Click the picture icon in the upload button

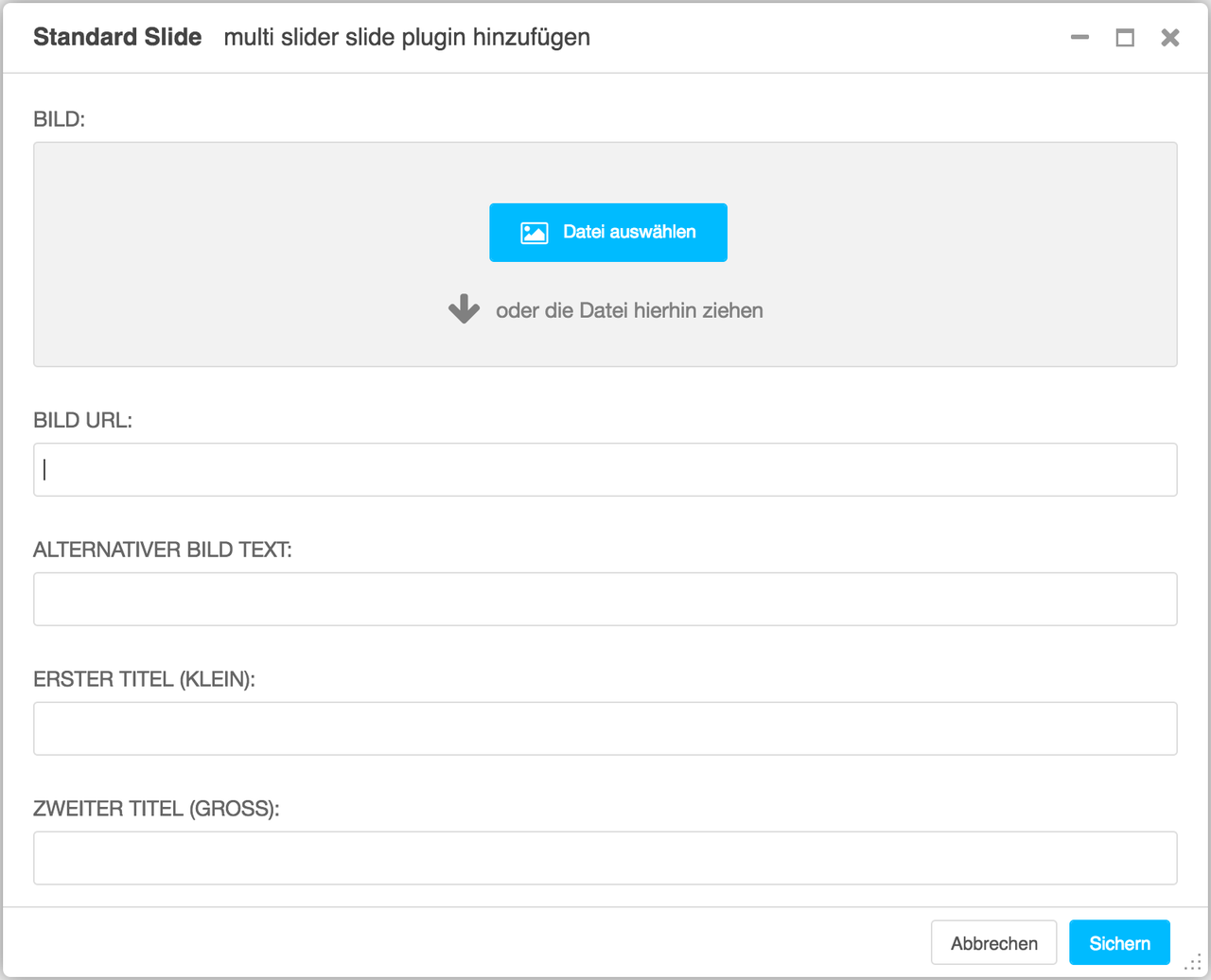coord(535,233)
